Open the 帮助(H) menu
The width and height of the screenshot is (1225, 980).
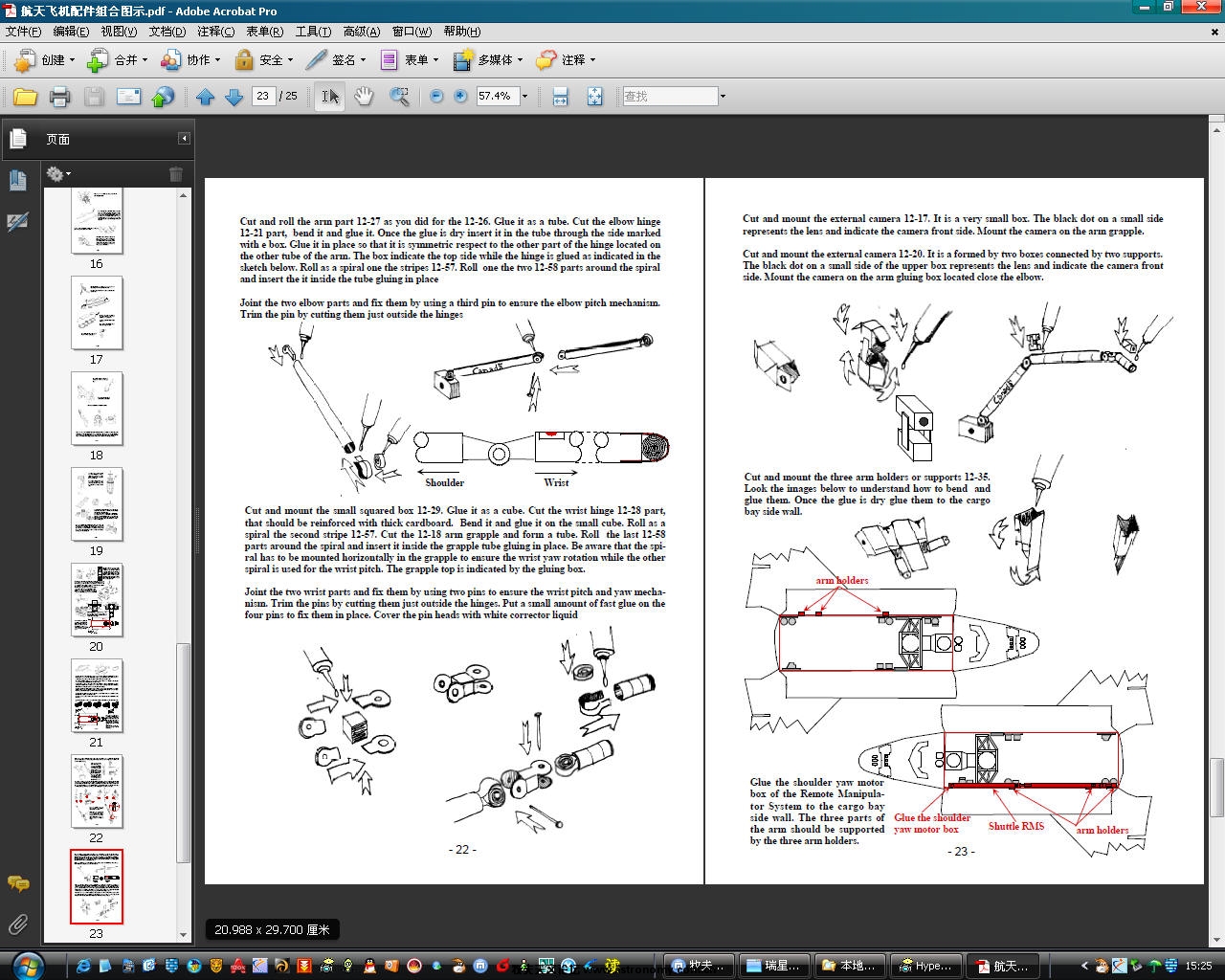coord(461,32)
